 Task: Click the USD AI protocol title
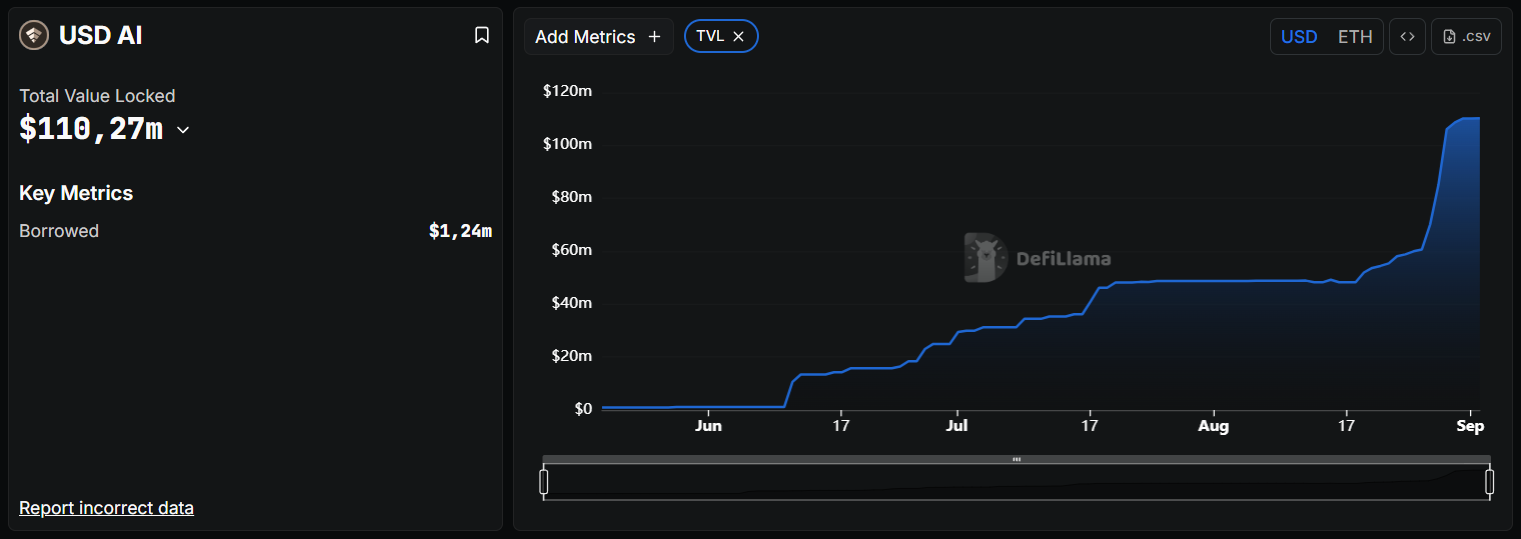click(x=100, y=36)
